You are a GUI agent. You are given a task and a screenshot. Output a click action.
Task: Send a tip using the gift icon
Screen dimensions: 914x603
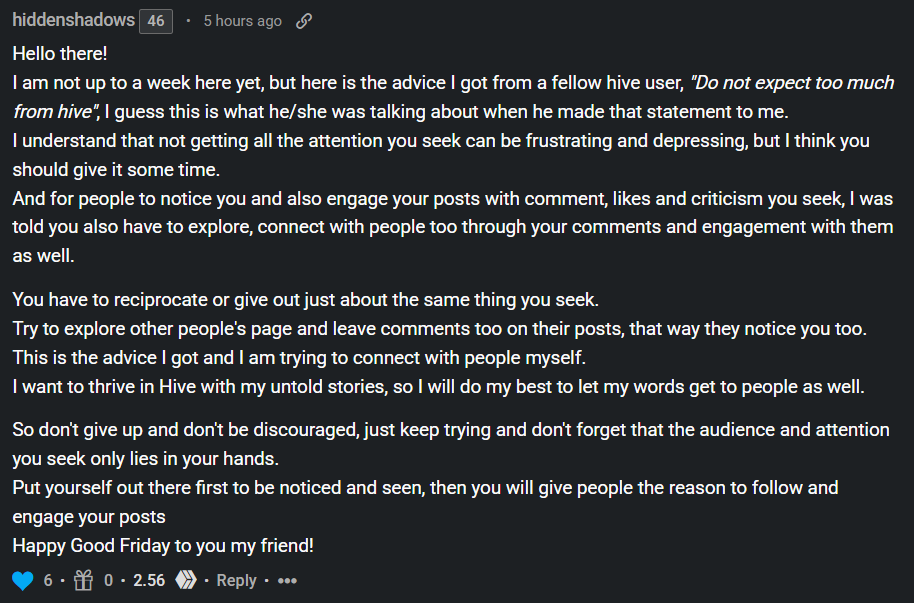[x=83, y=580]
